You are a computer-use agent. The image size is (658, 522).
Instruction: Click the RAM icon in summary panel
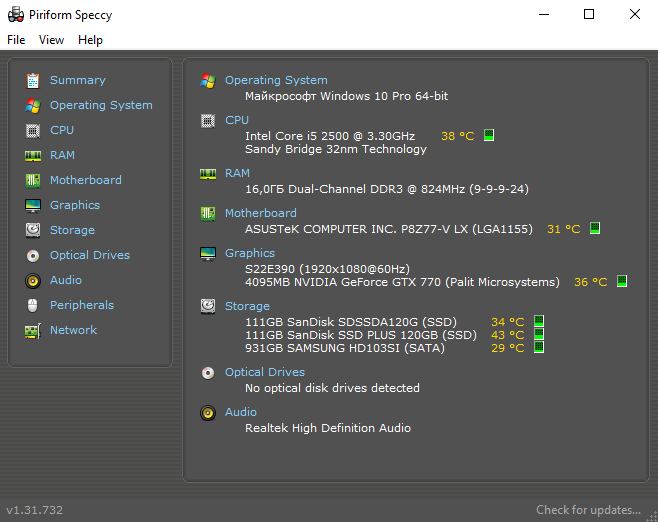click(208, 174)
